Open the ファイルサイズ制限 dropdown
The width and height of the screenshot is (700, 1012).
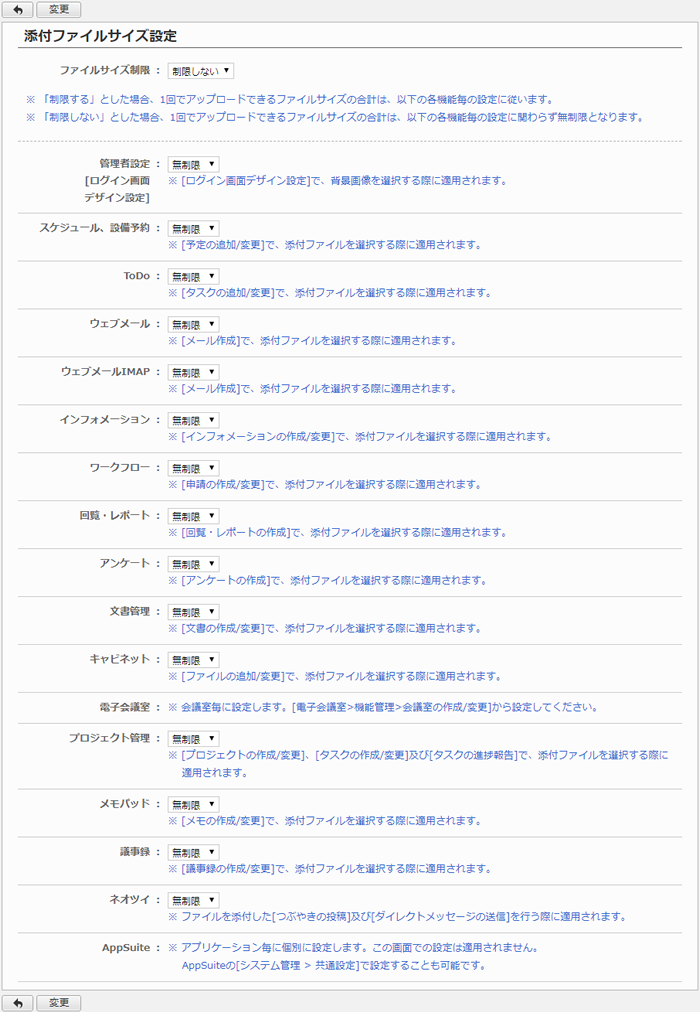[x=200, y=71]
